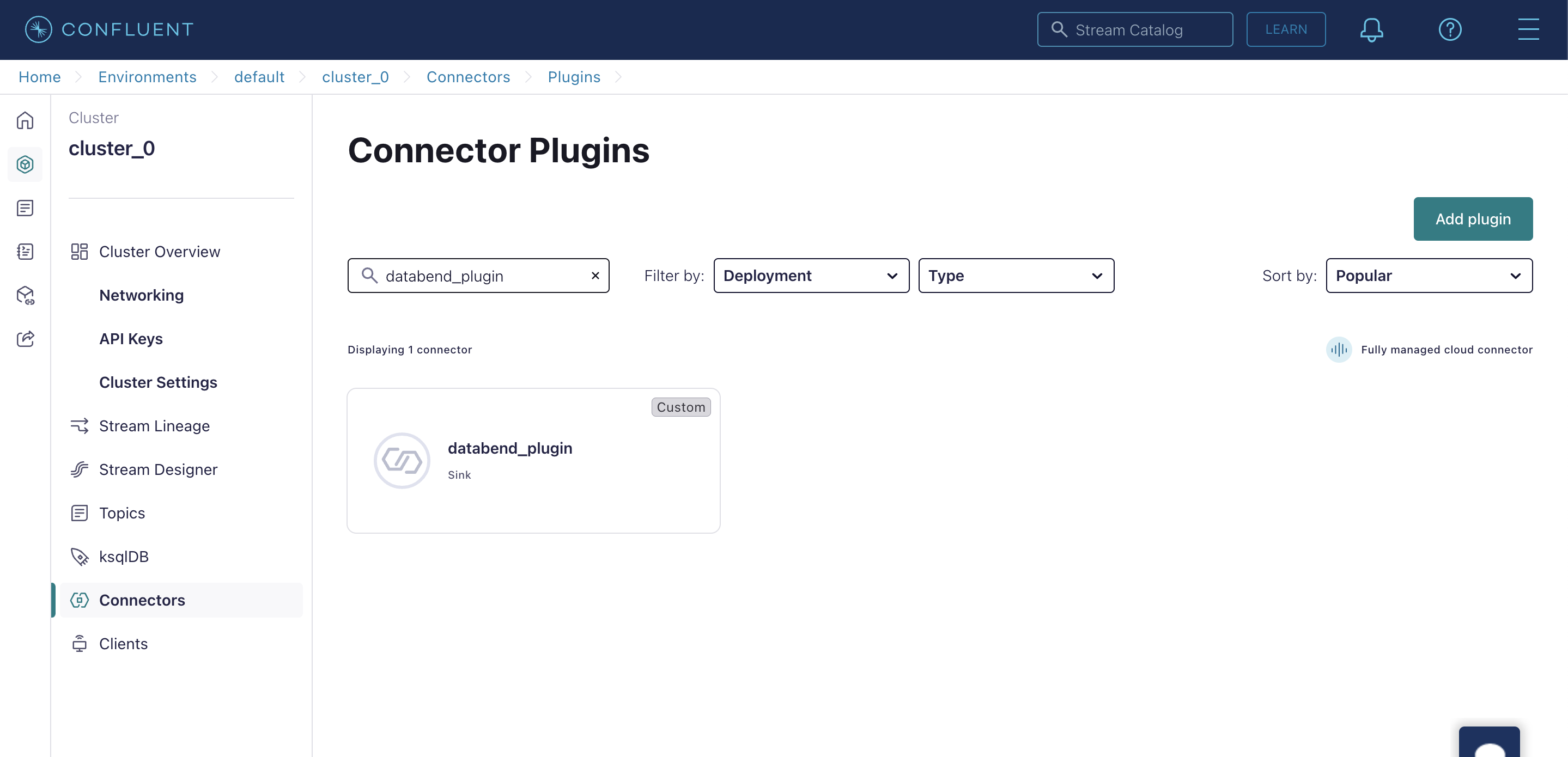The height and width of the screenshot is (757, 1568).
Task: Click the fully managed cloud connector icon
Action: [x=1339, y=349]
